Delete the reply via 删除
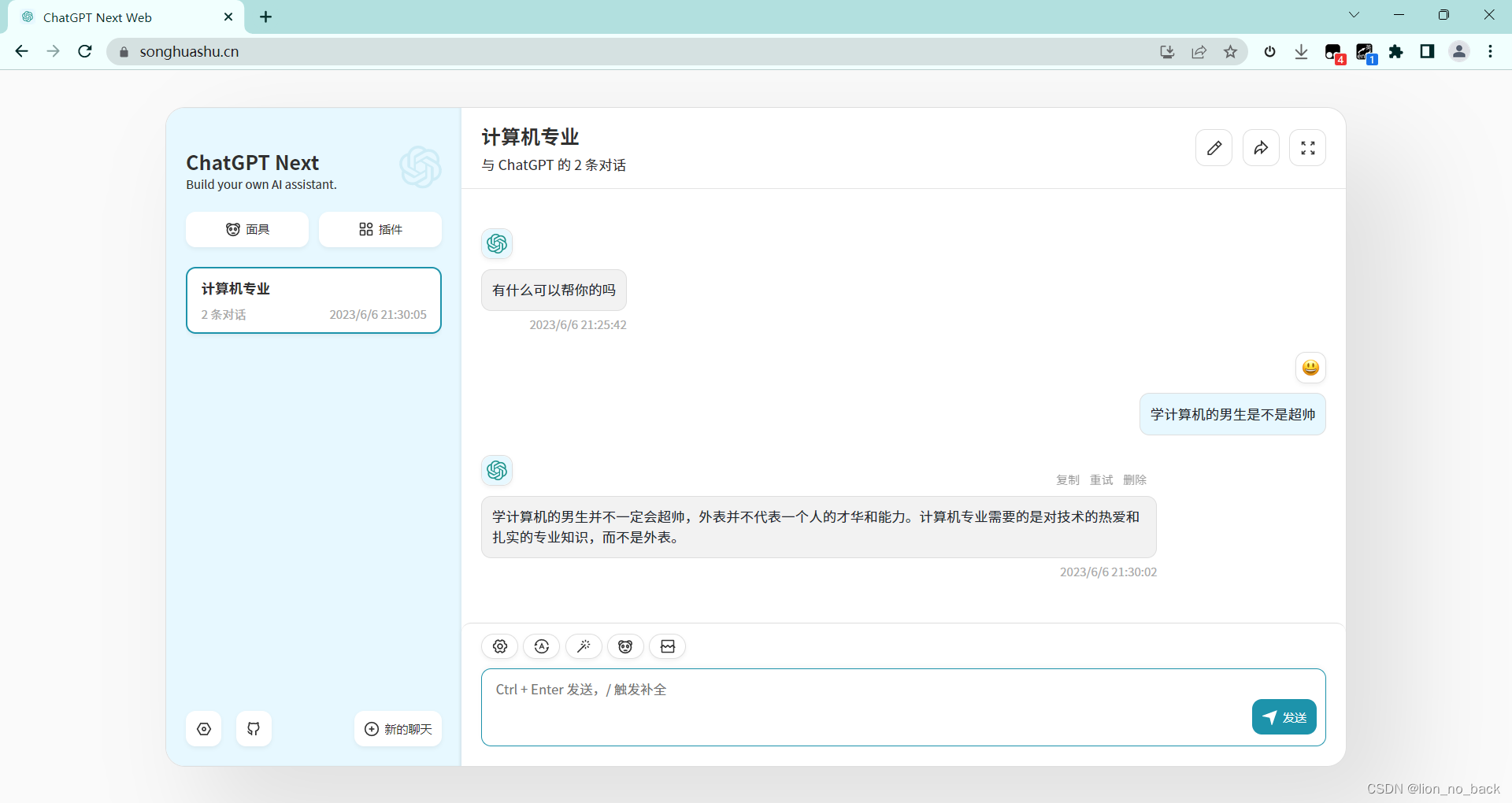The width and height of the screenshot is (1512, 803). coord(1135,480)
